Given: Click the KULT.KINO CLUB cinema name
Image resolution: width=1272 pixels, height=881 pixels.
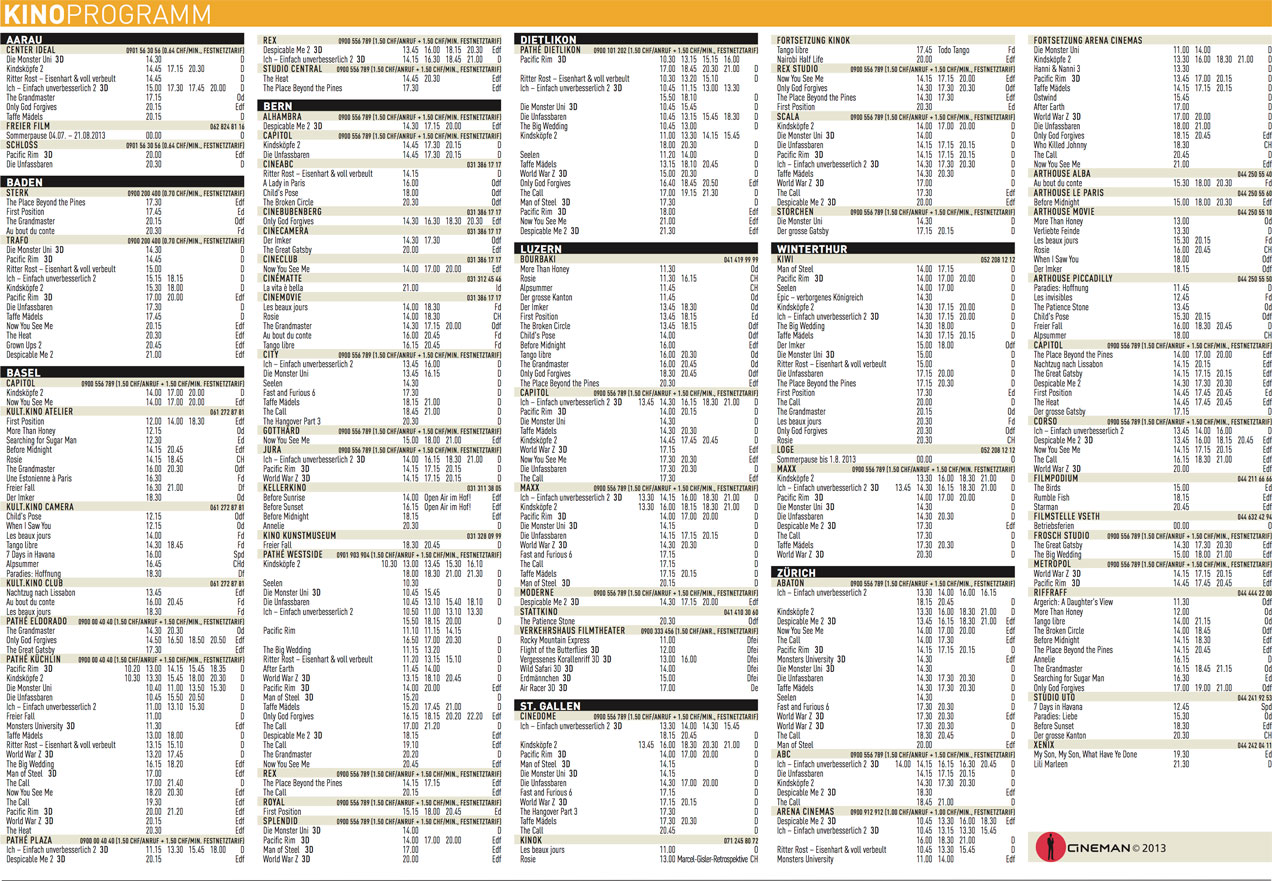Looking at the screenshot, I should coord(34,582).
